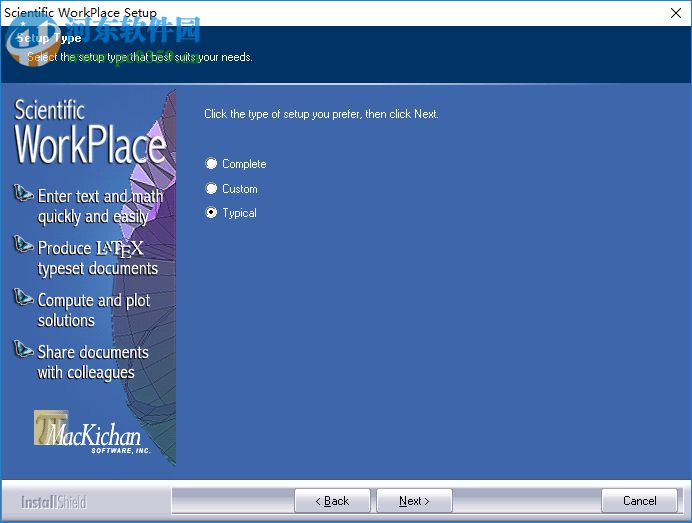
Task: Click 'Produce LaTeX typeset documents' text
Action: click(98, 258)
